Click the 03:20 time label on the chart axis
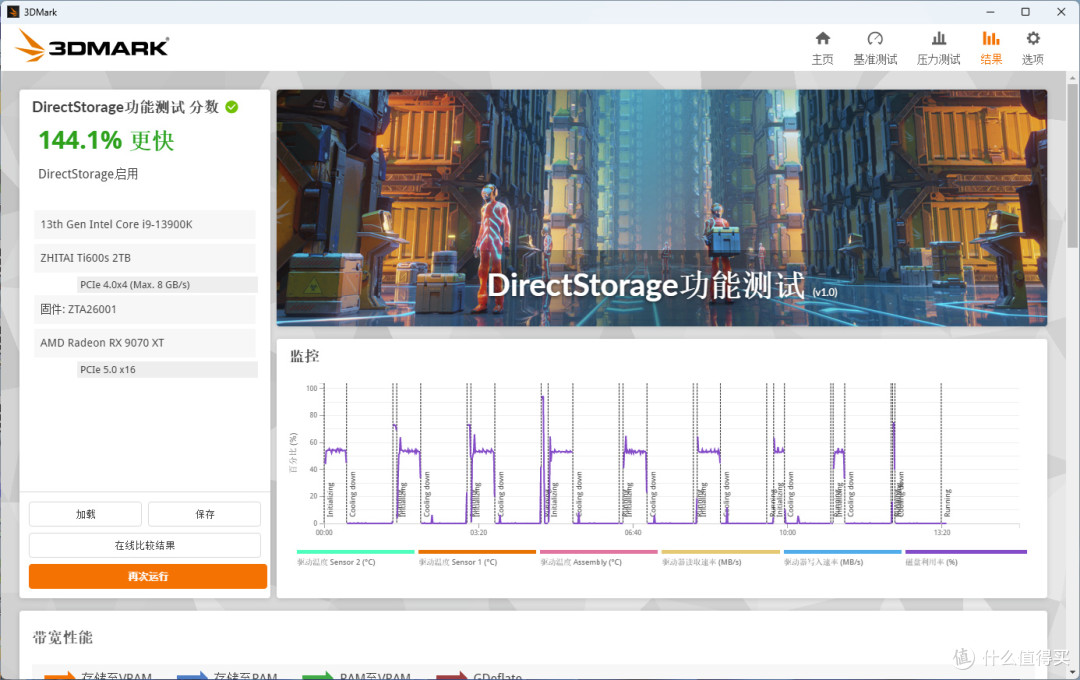 click(x=478, y=533)
